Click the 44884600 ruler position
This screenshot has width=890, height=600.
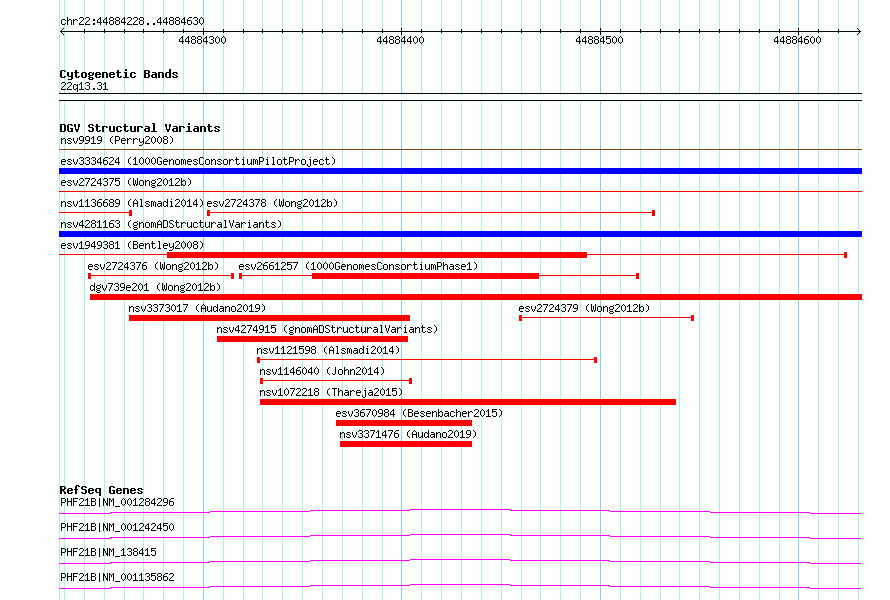click(x=797, y=40)
